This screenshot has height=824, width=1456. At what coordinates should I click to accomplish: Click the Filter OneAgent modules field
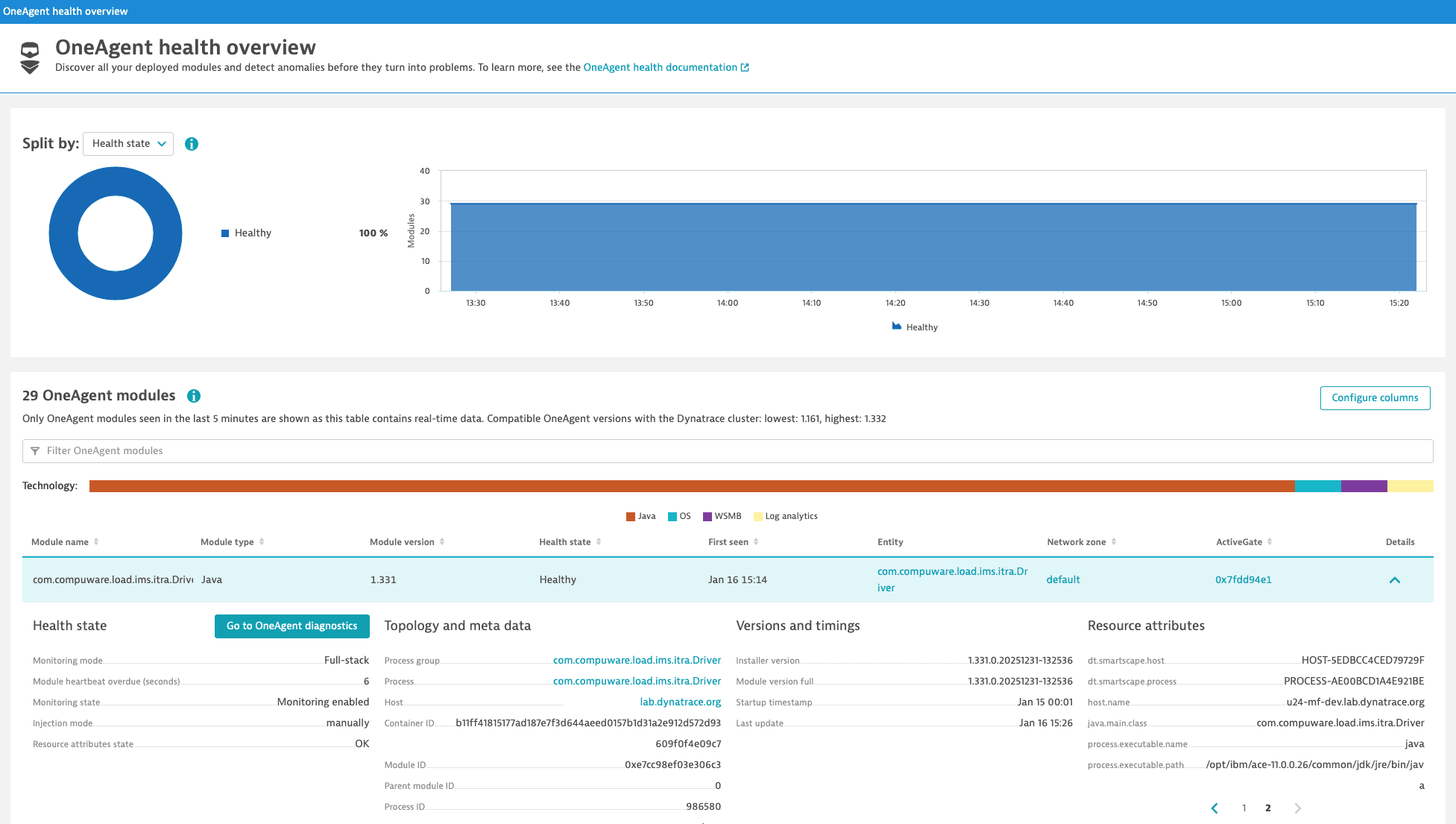(x=727, y=451)
